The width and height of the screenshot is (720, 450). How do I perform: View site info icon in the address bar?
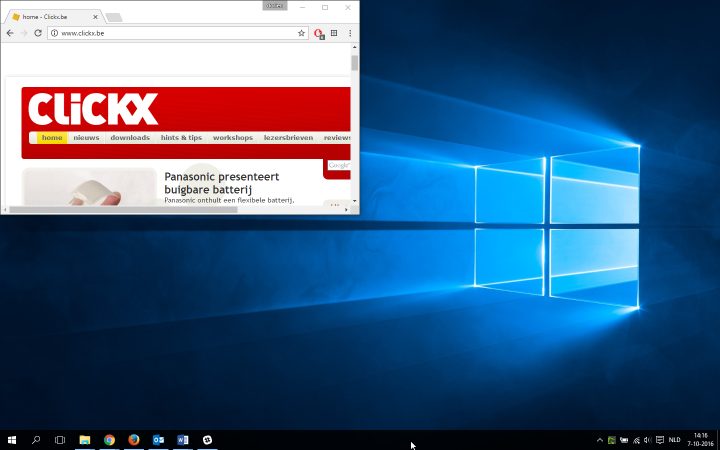[54, 33]
